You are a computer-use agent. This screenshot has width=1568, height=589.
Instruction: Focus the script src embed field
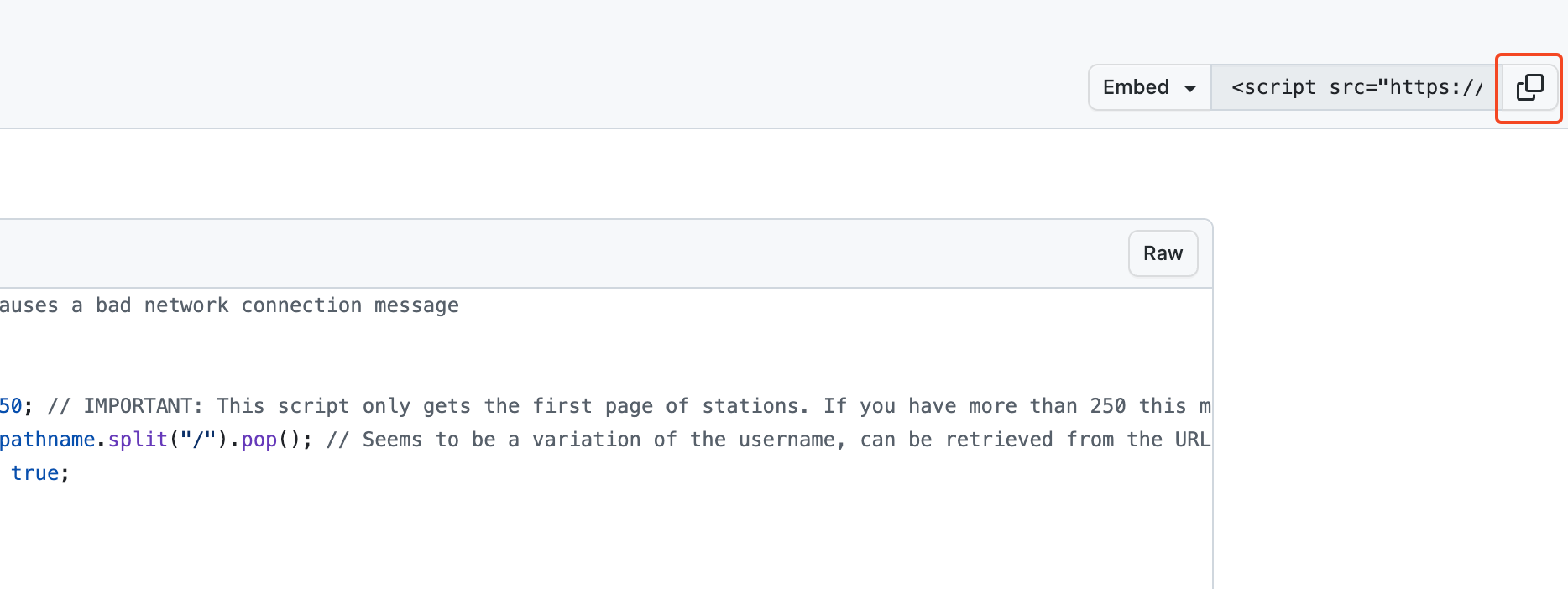tap(1354, 87)
